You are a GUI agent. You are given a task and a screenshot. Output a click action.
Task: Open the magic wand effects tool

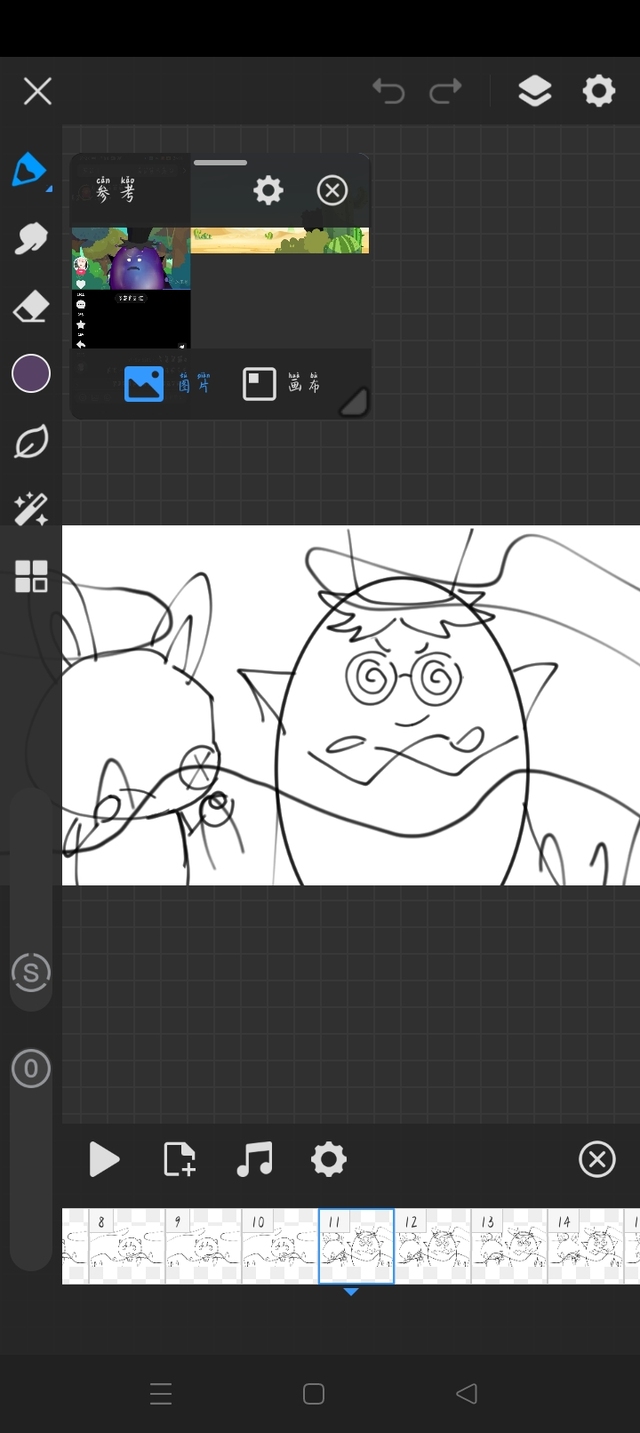coord(30,509)
